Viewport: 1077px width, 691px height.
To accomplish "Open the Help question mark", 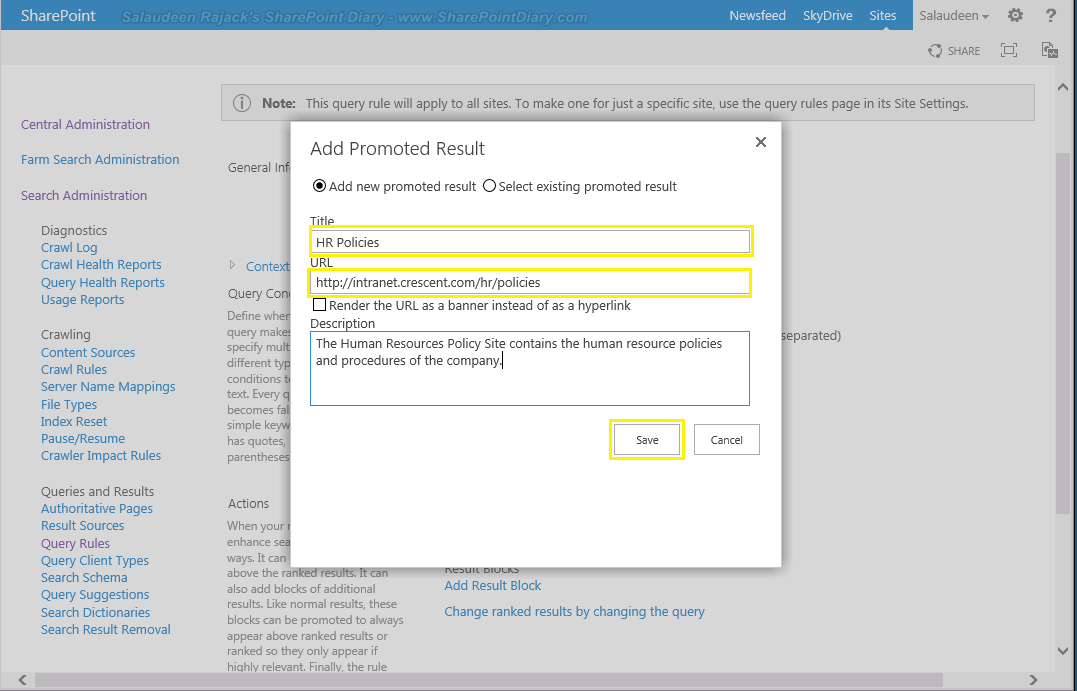I will pos(1049,15).
